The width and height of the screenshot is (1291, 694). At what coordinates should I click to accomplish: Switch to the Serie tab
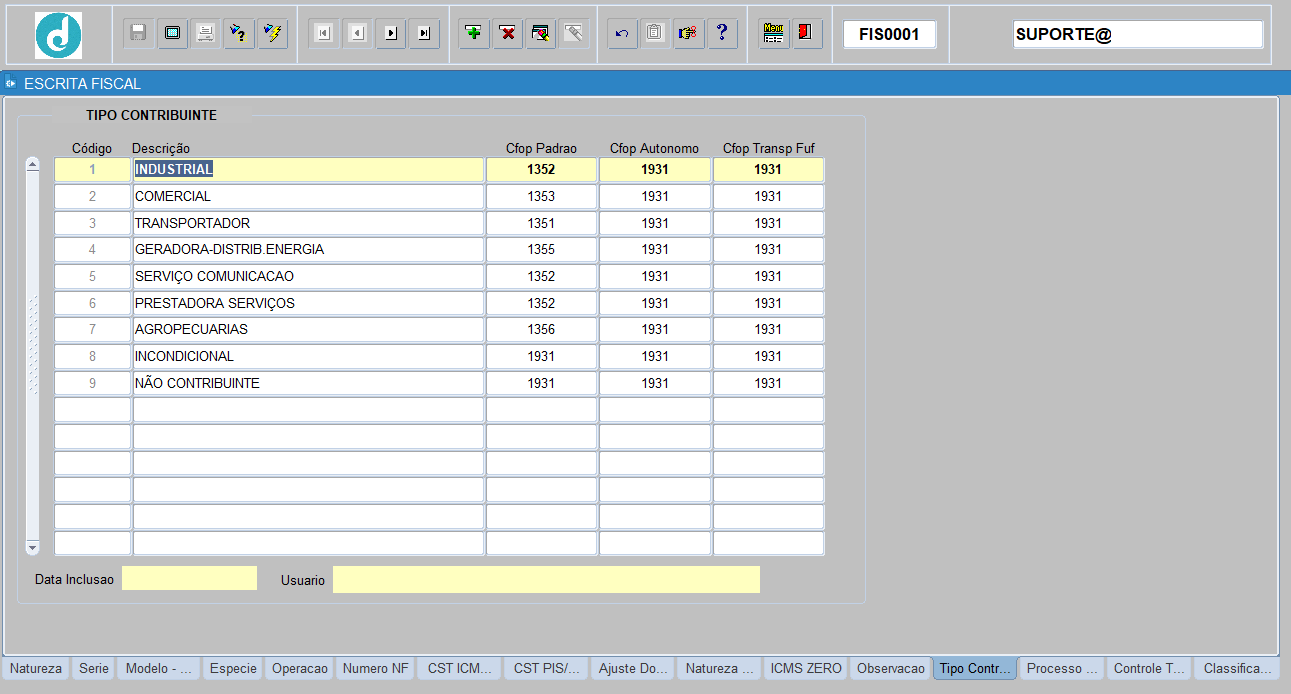[x=94, y=669]
